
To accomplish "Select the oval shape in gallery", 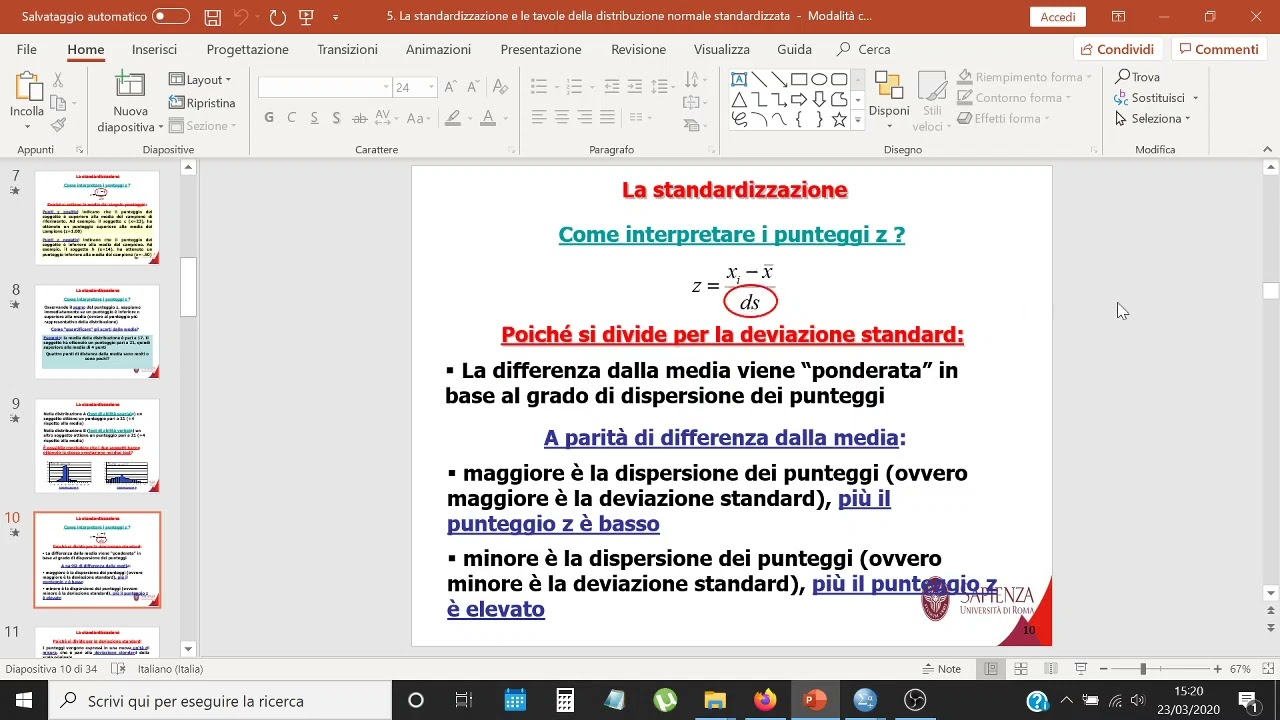I will click(819, 79).
